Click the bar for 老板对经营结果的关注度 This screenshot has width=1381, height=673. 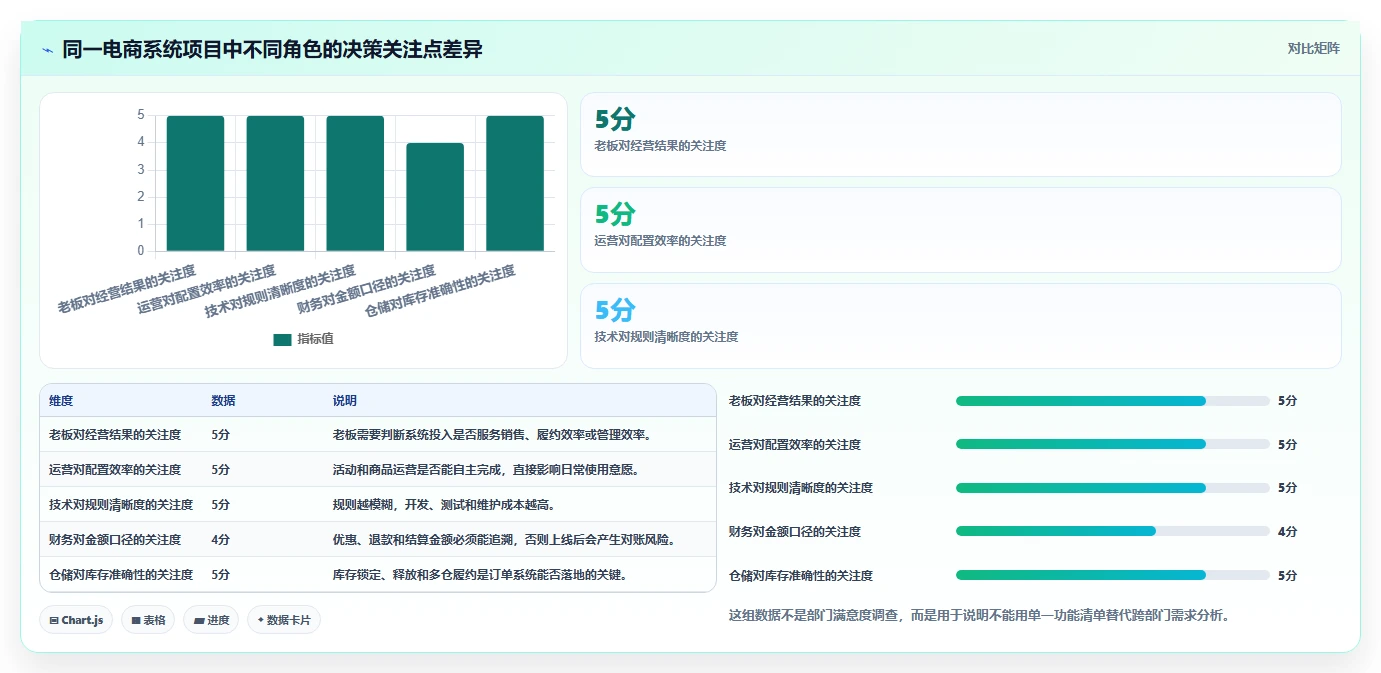click(195, 183)
